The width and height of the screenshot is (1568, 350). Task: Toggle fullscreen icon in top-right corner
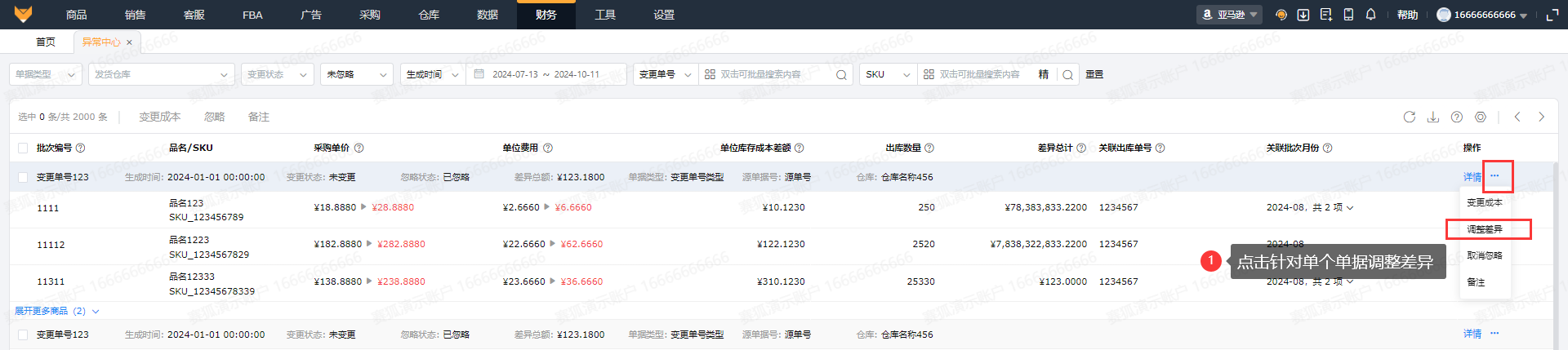click(x=1552, y=15)
